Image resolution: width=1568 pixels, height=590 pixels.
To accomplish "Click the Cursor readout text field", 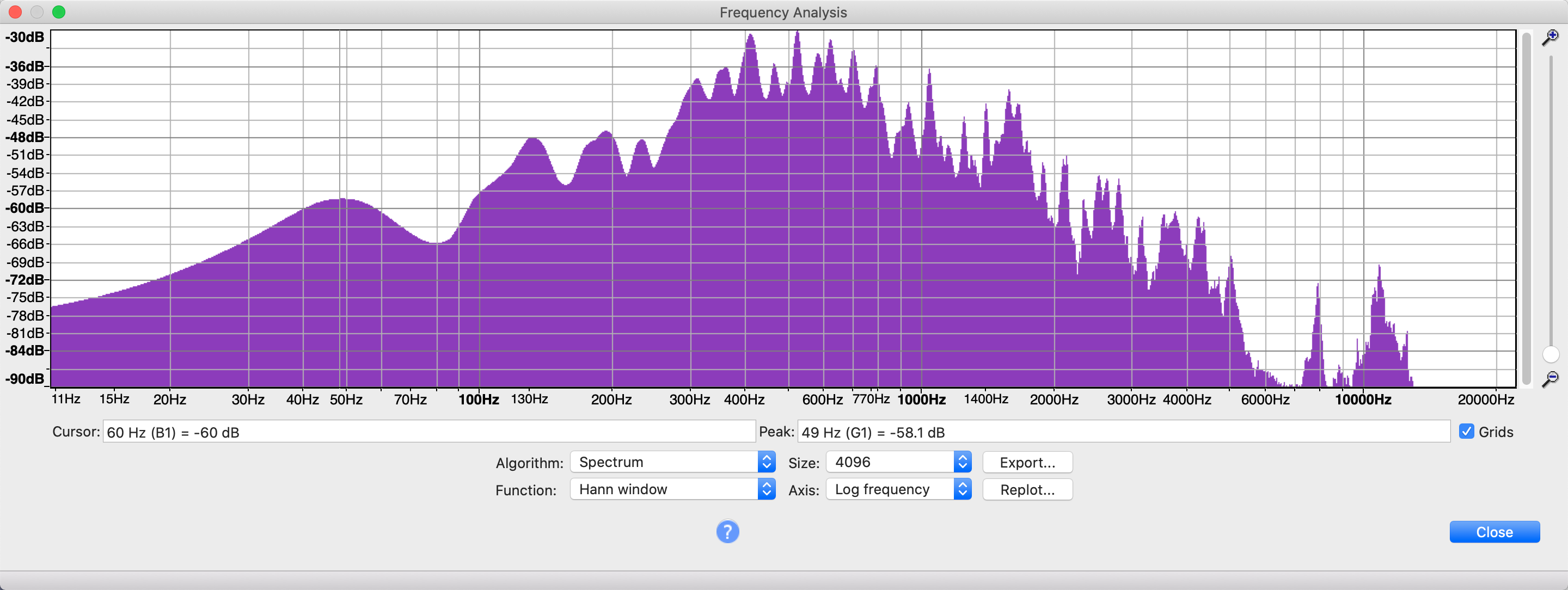I will tap(428, 433).
